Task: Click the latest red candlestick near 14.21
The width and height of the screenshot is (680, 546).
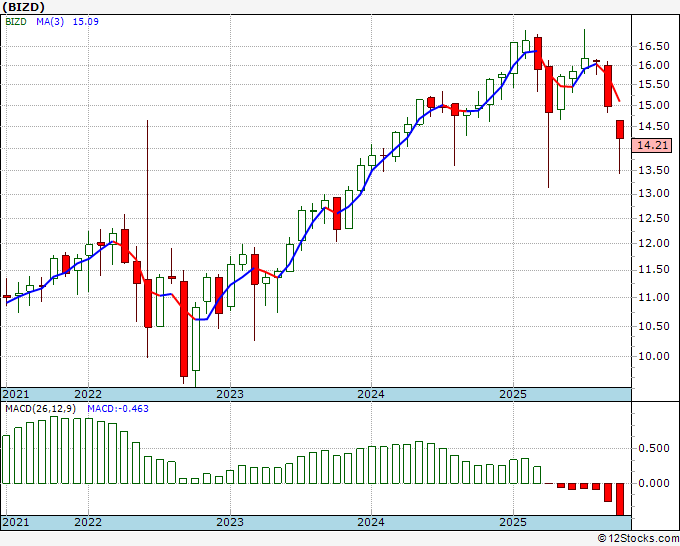Action: (620, 130)
